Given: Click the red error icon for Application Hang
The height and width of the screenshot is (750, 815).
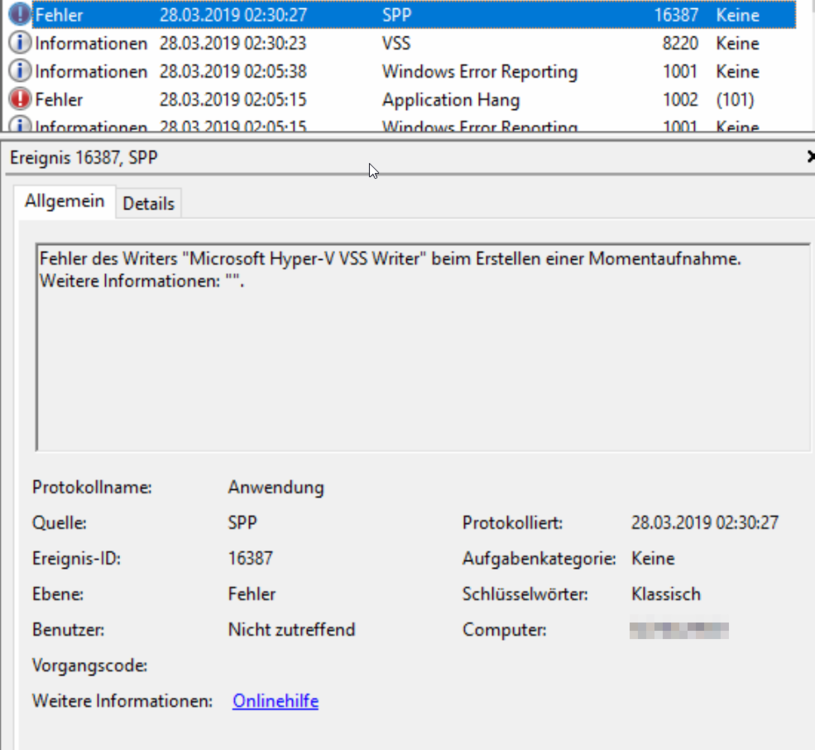Looking at the screenshot, I should tap(19, 99).
